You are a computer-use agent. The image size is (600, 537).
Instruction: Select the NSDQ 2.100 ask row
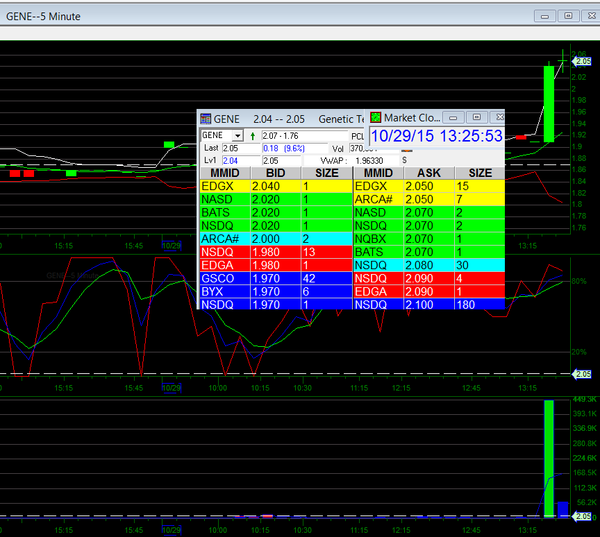coord(428,304)
